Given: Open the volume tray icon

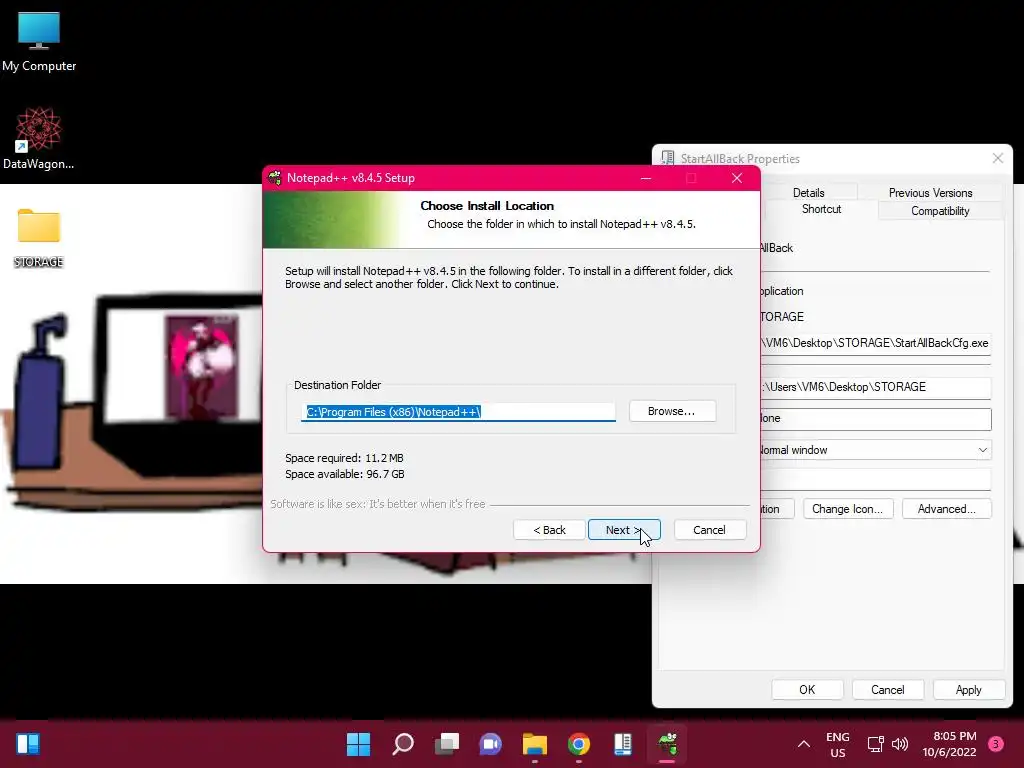Looking at the screenshot, I should tap(900, 744).
